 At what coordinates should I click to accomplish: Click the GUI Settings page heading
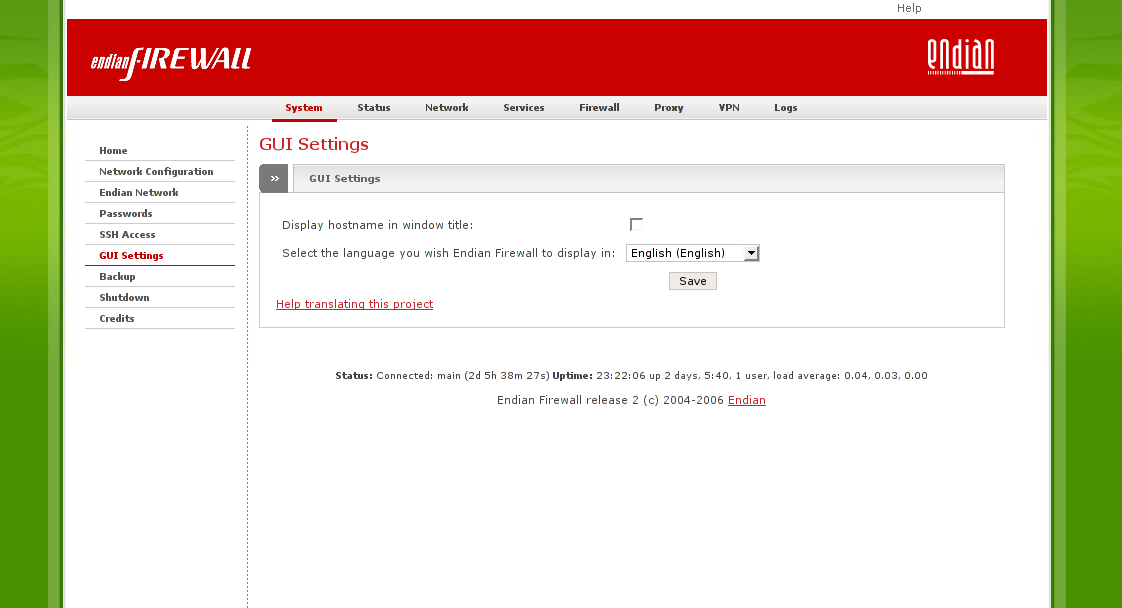click(x=313, y=144)
